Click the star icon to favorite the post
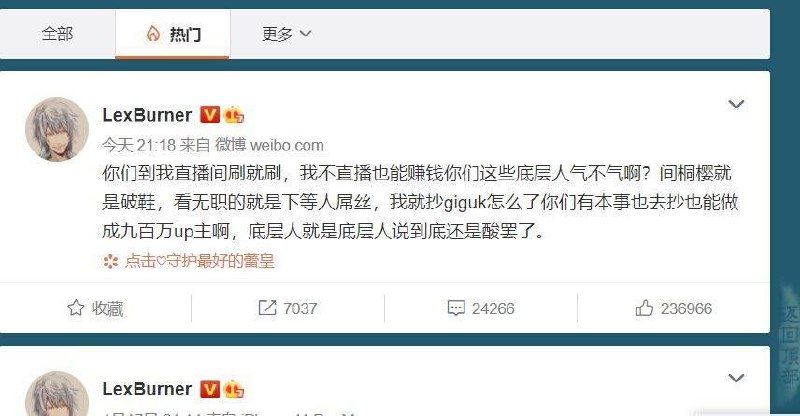 (x=76, y=308)
